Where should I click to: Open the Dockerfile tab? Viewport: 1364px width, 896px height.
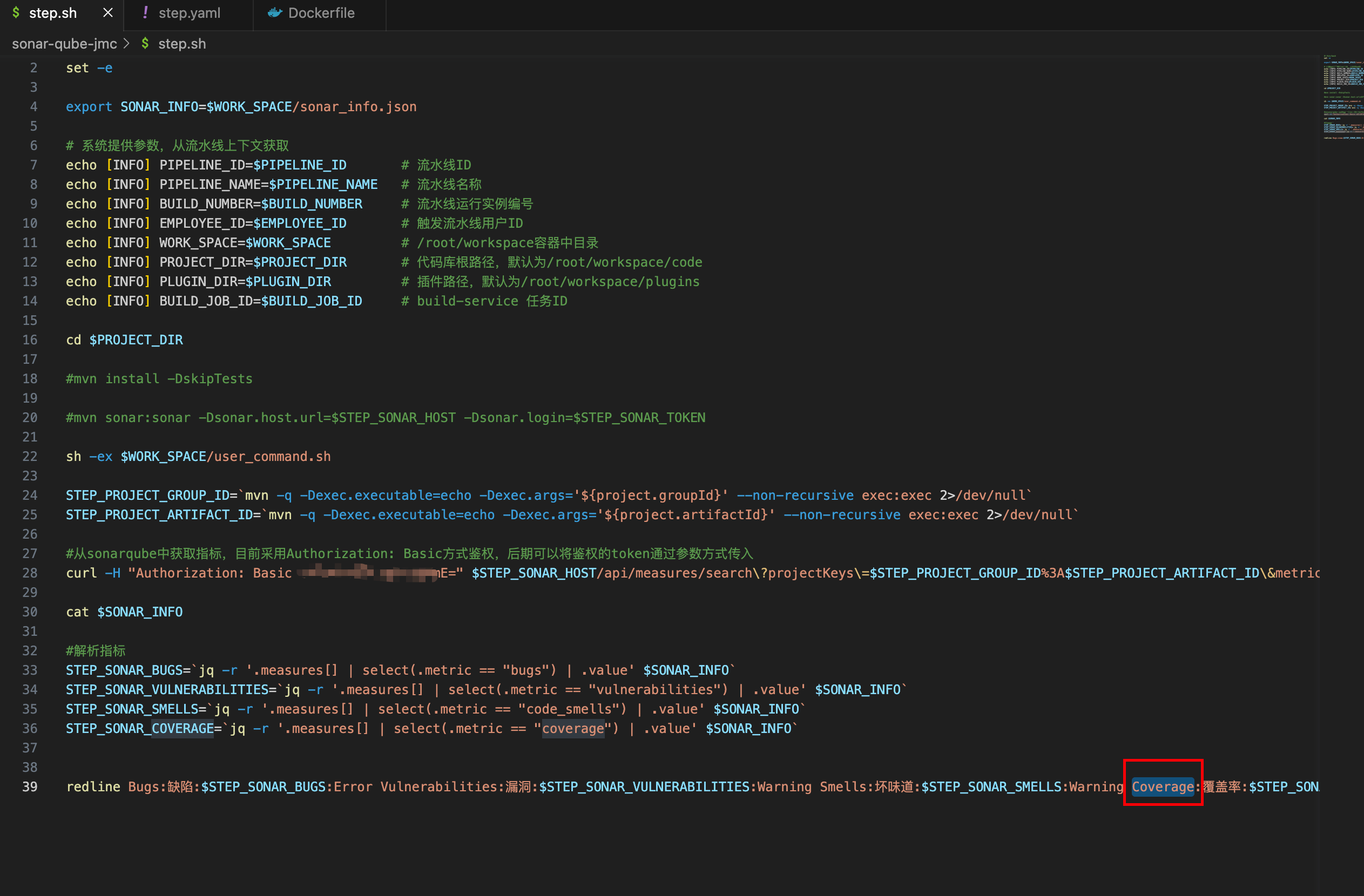coord(321,13)
